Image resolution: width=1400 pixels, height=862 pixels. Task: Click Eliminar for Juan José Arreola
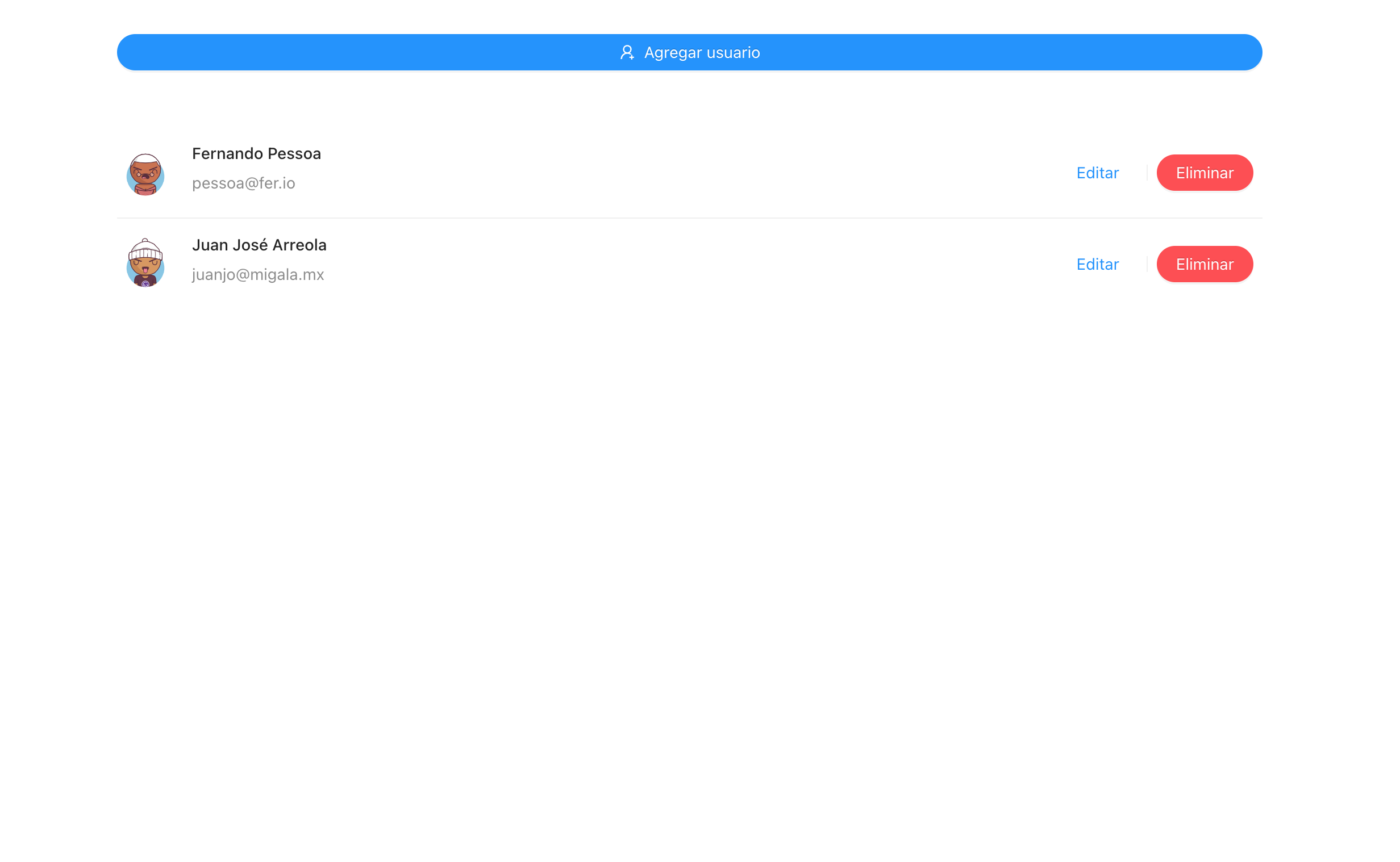point(1205,264)
